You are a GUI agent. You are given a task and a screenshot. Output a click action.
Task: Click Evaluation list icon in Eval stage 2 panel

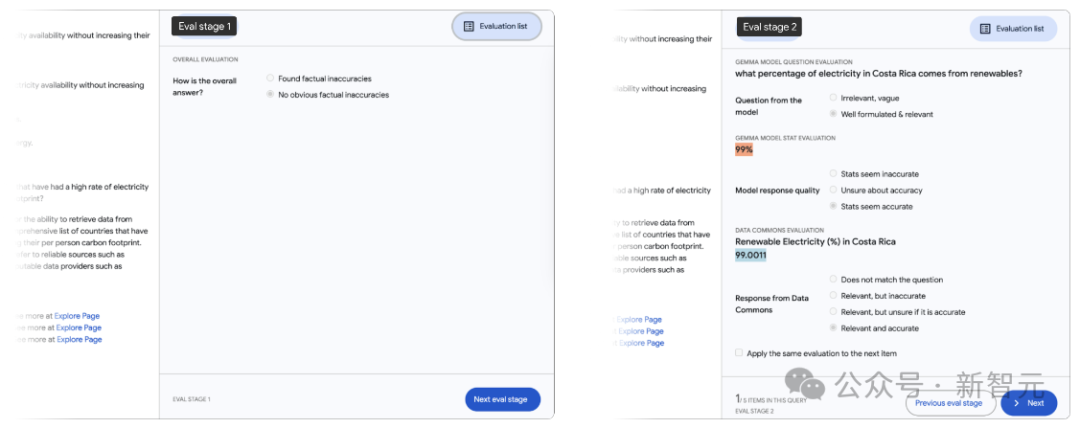tap(985, 29)
